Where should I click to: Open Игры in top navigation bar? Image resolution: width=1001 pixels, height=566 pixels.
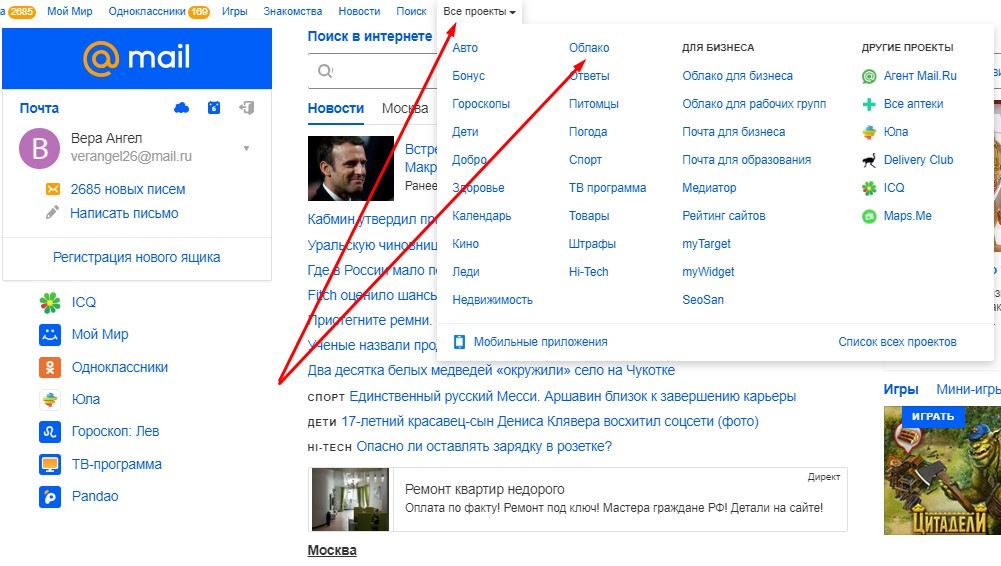[234, 11]
